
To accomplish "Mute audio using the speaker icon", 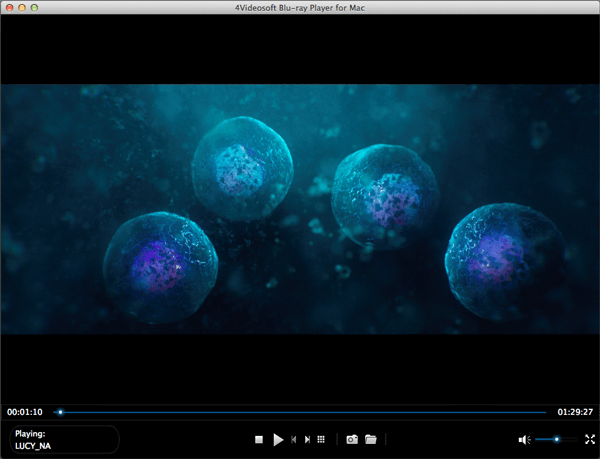I will [524, 439].
